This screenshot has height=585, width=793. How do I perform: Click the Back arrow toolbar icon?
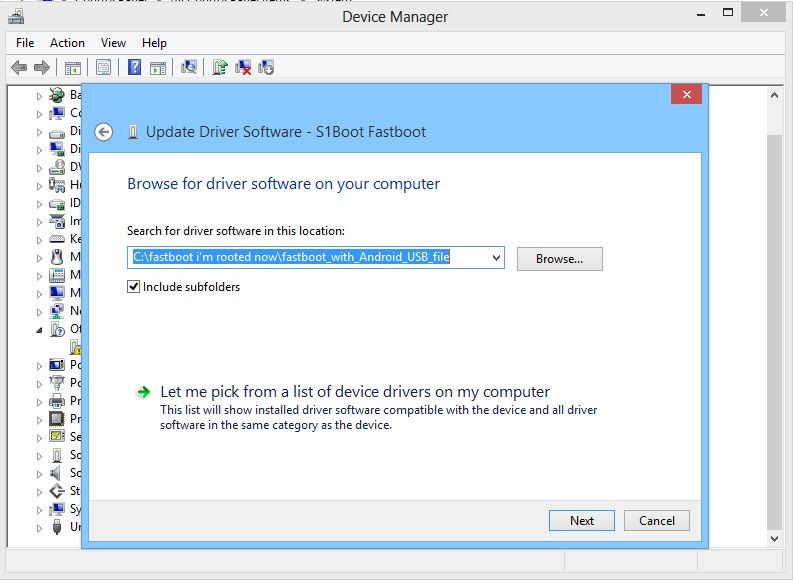(x=19, y=67)
